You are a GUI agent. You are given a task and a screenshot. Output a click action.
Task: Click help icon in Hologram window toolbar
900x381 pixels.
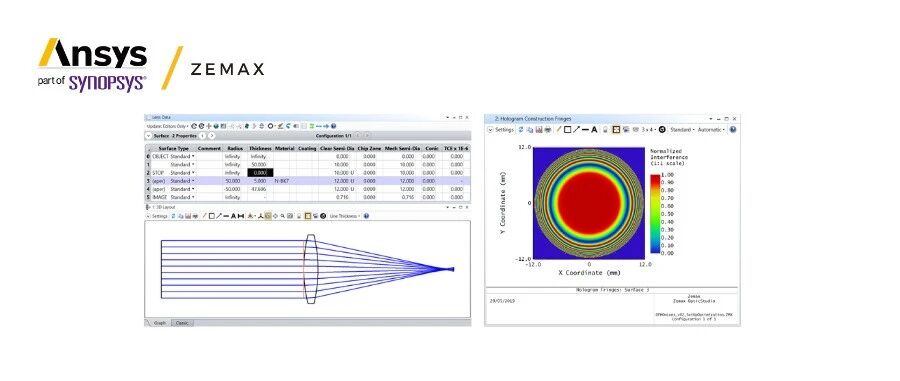click(732, 130)
